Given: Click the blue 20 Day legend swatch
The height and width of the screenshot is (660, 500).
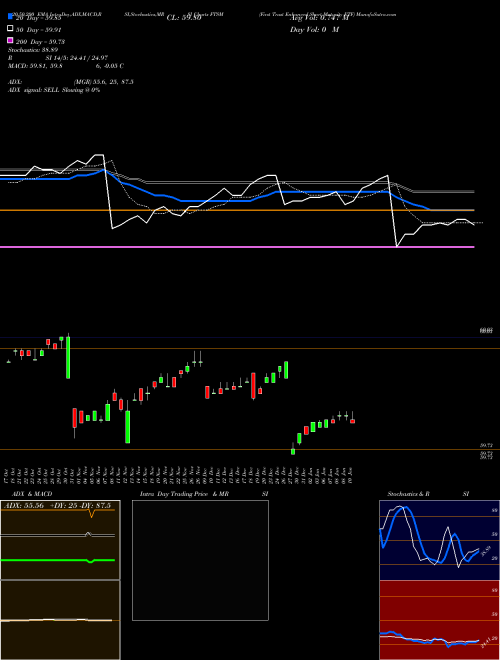Looking at the screenshot, I should [x=10, y=16].
